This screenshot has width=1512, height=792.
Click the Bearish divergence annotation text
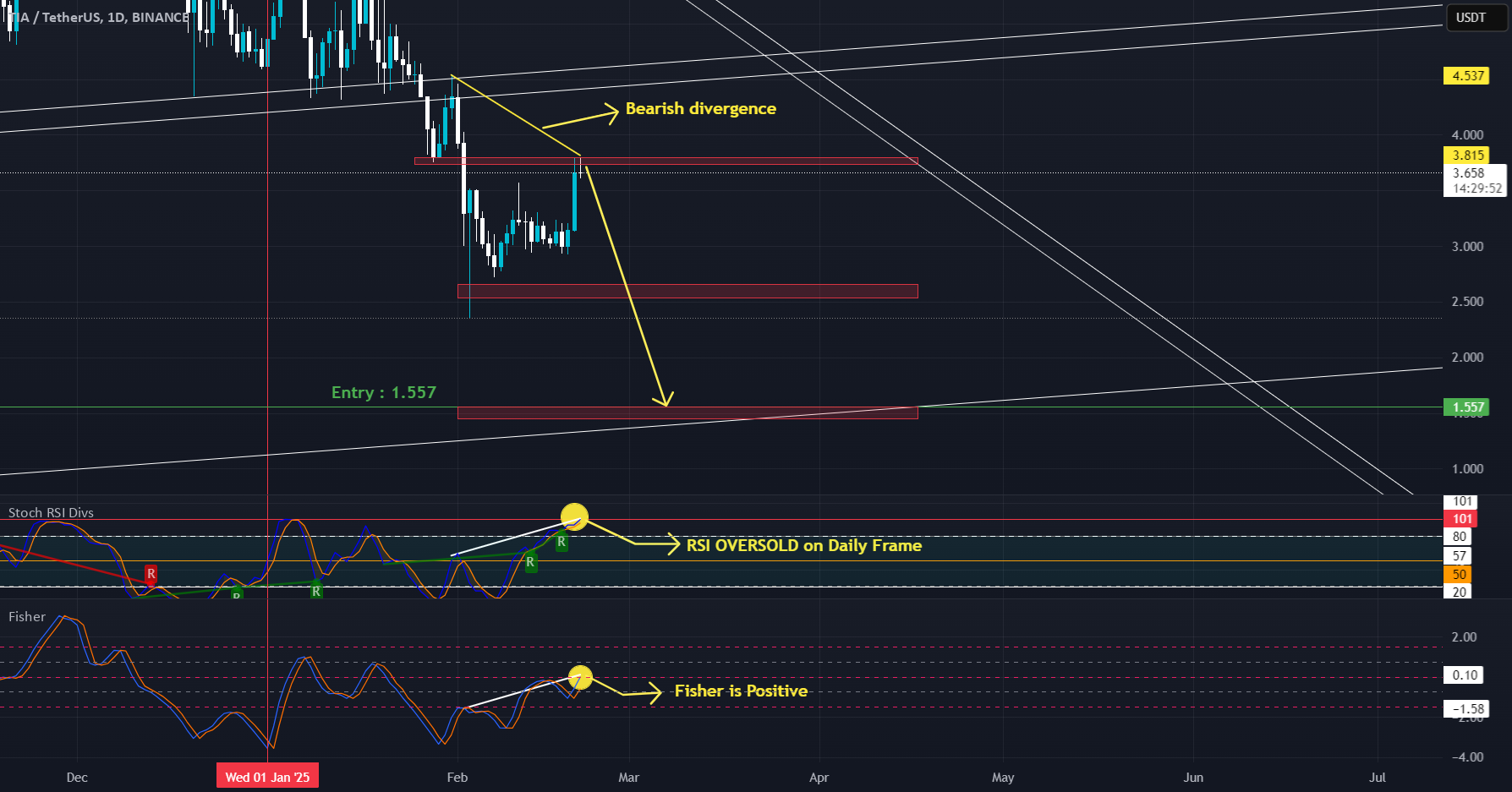[x=701, y=108]
